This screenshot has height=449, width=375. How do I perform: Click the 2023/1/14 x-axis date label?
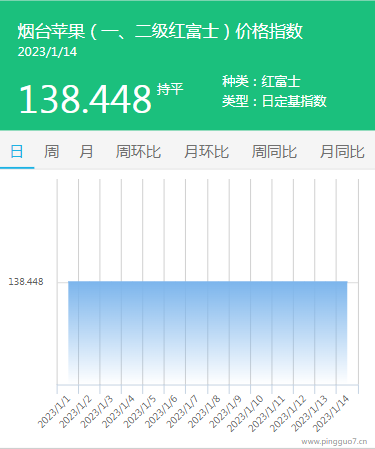[331, 413]
